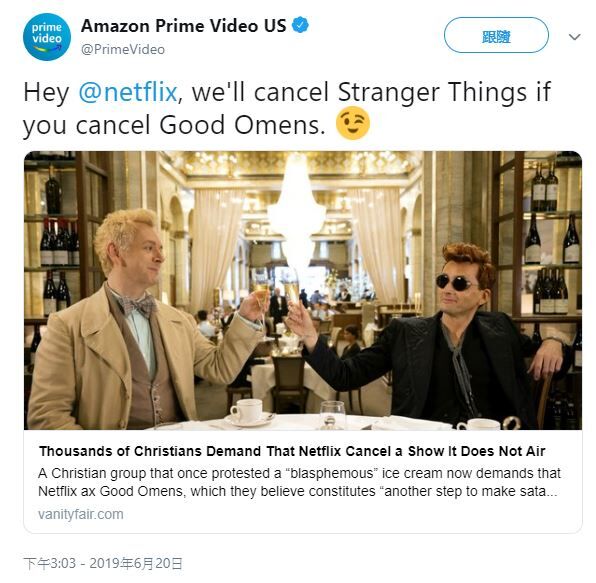Click the blue verified badge icon
The height and width of the screenshot is (583, 596).
coord(300,25)
